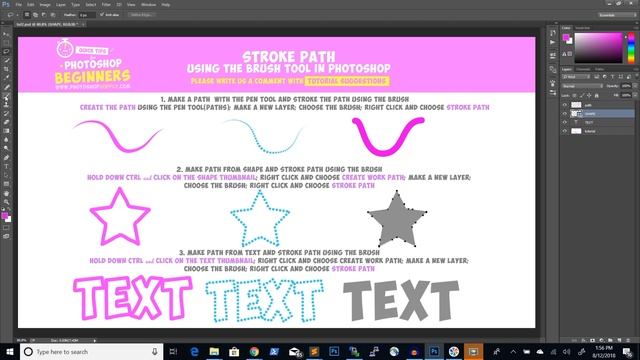Select the Gradient tool

tap(6, 131)
